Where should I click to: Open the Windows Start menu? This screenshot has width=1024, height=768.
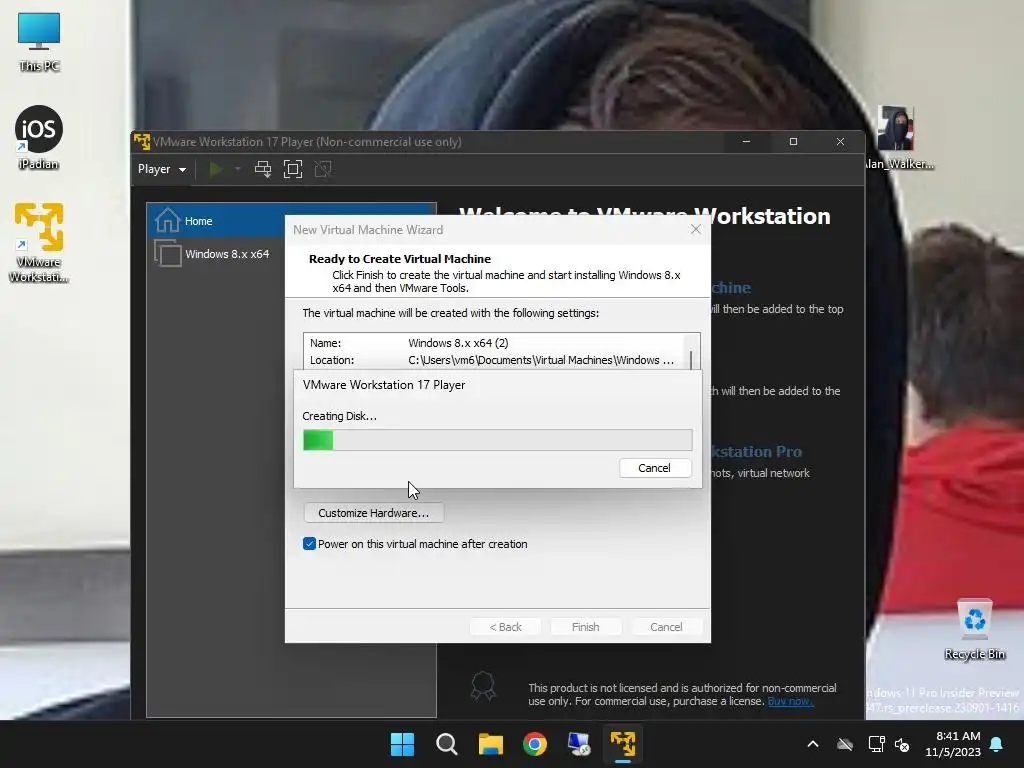(x=402, y=744)
